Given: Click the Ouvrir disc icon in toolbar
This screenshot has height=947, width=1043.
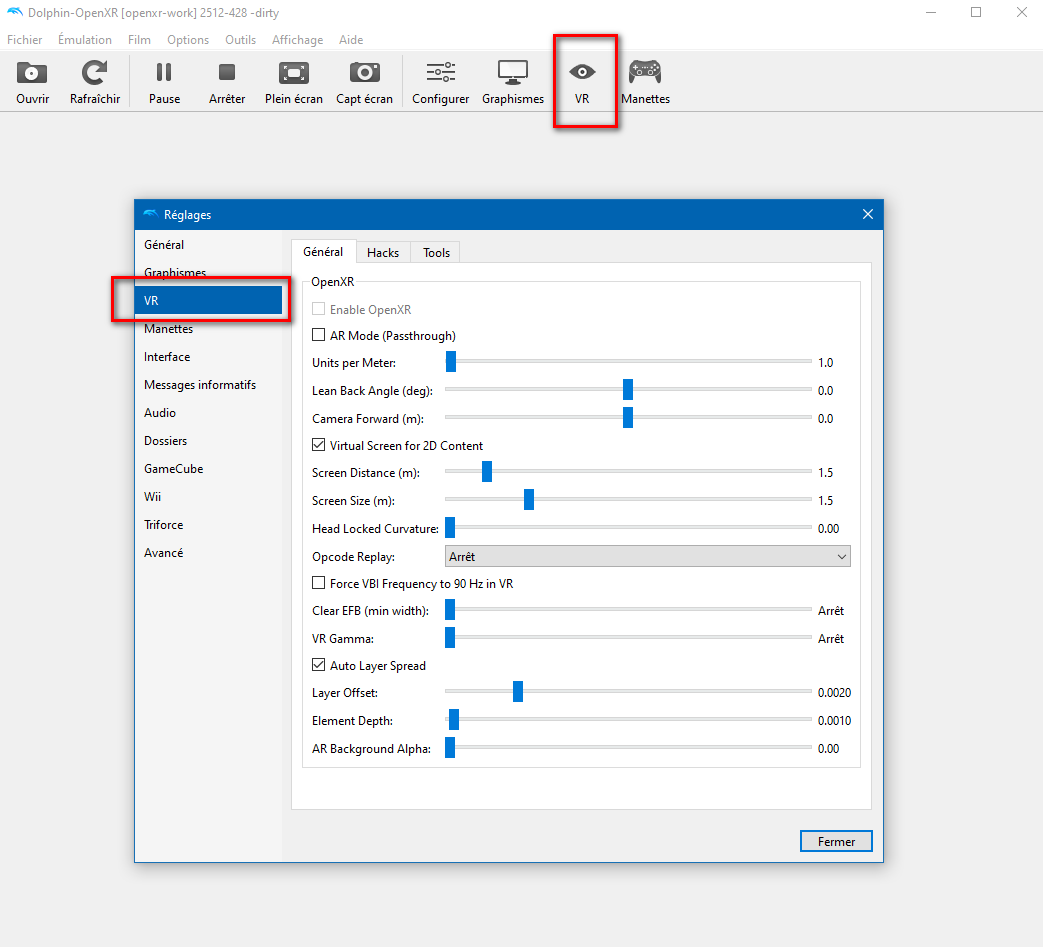Looking at the screenshot, I should pyautogui.click(x=32, y=73).
